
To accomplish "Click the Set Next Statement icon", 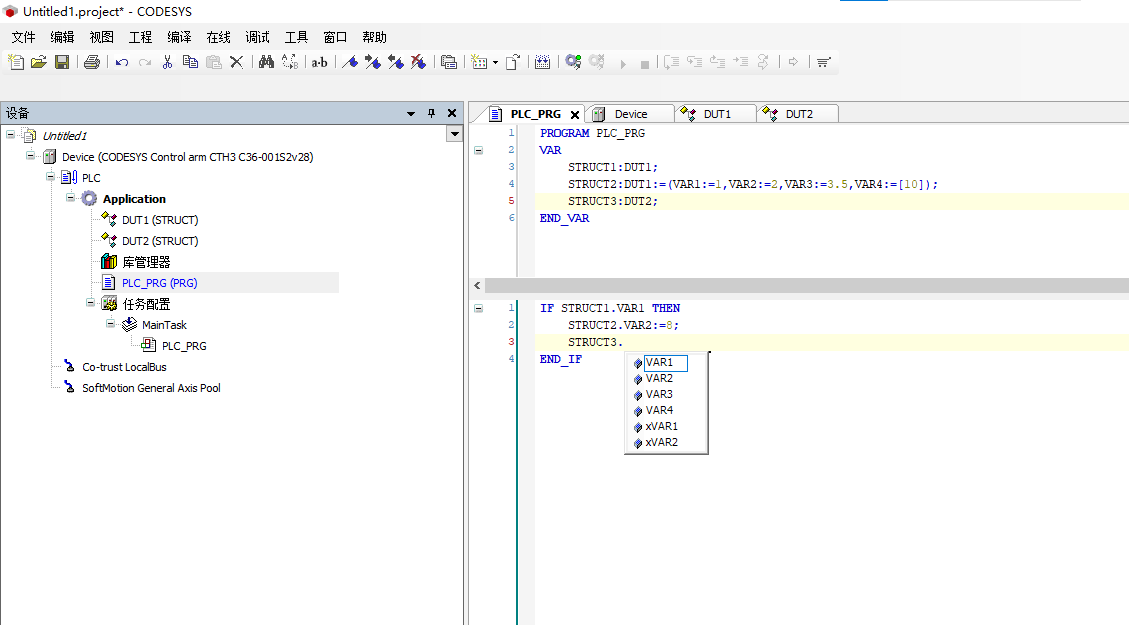I will point(763,62).
